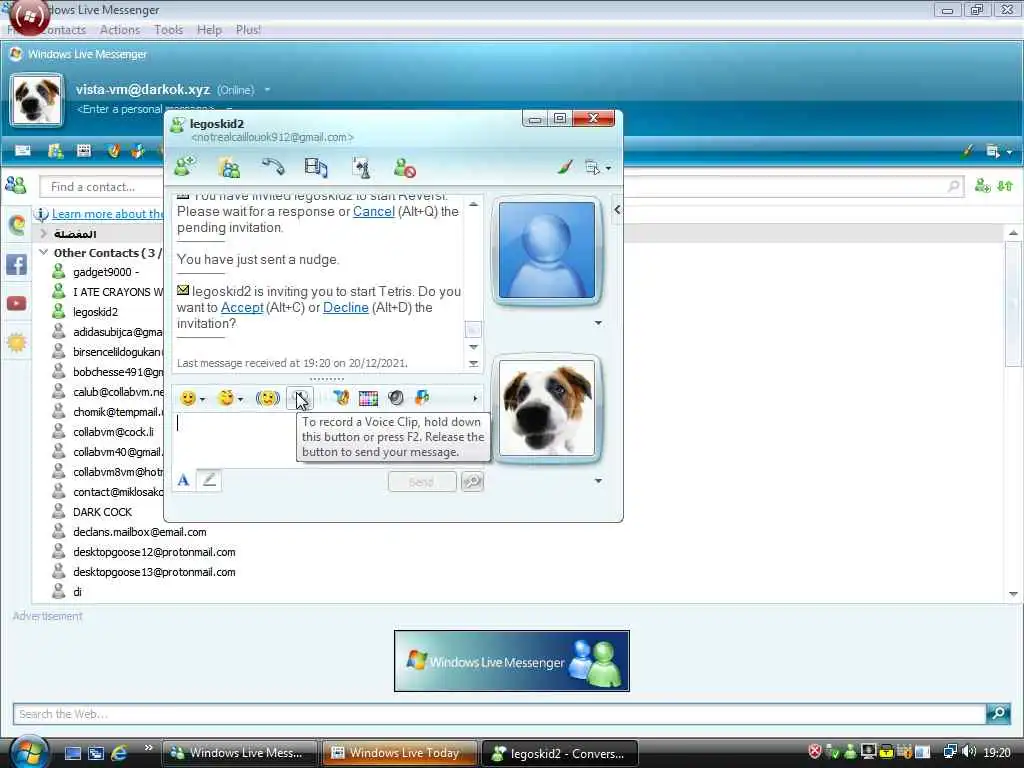Image resolution: width=1024 pixels, height=768 pixels.
Task: Open conversation window show menu dropdown
Action: pyautogui.click(x=598, y=168)
